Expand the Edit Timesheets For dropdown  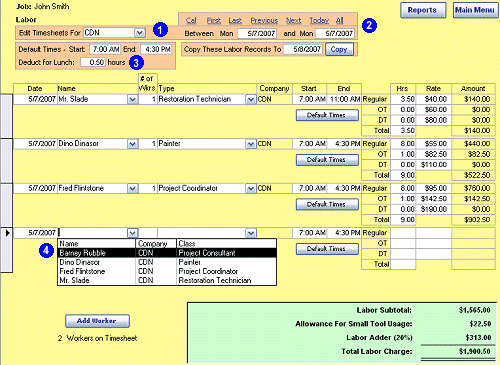click(140, 33)
